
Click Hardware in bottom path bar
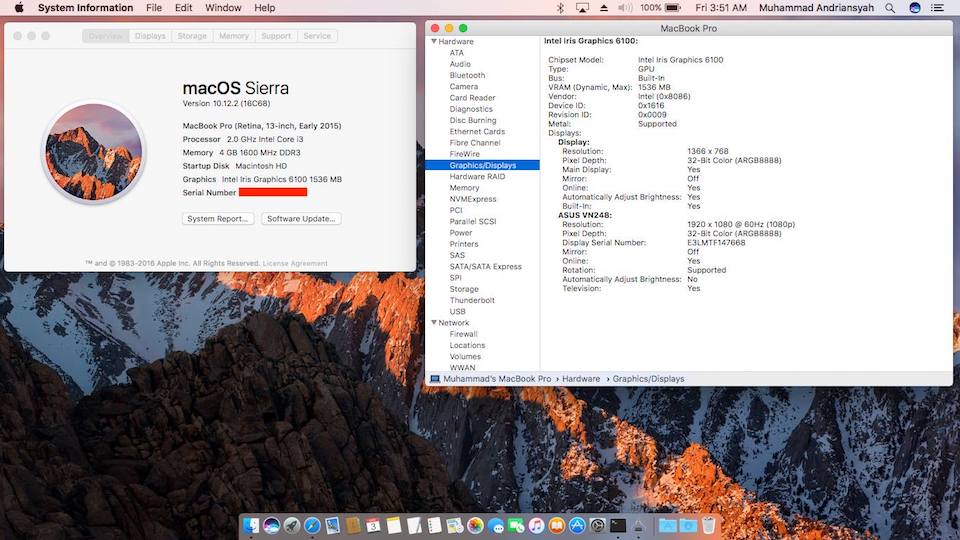coord(581,379)
